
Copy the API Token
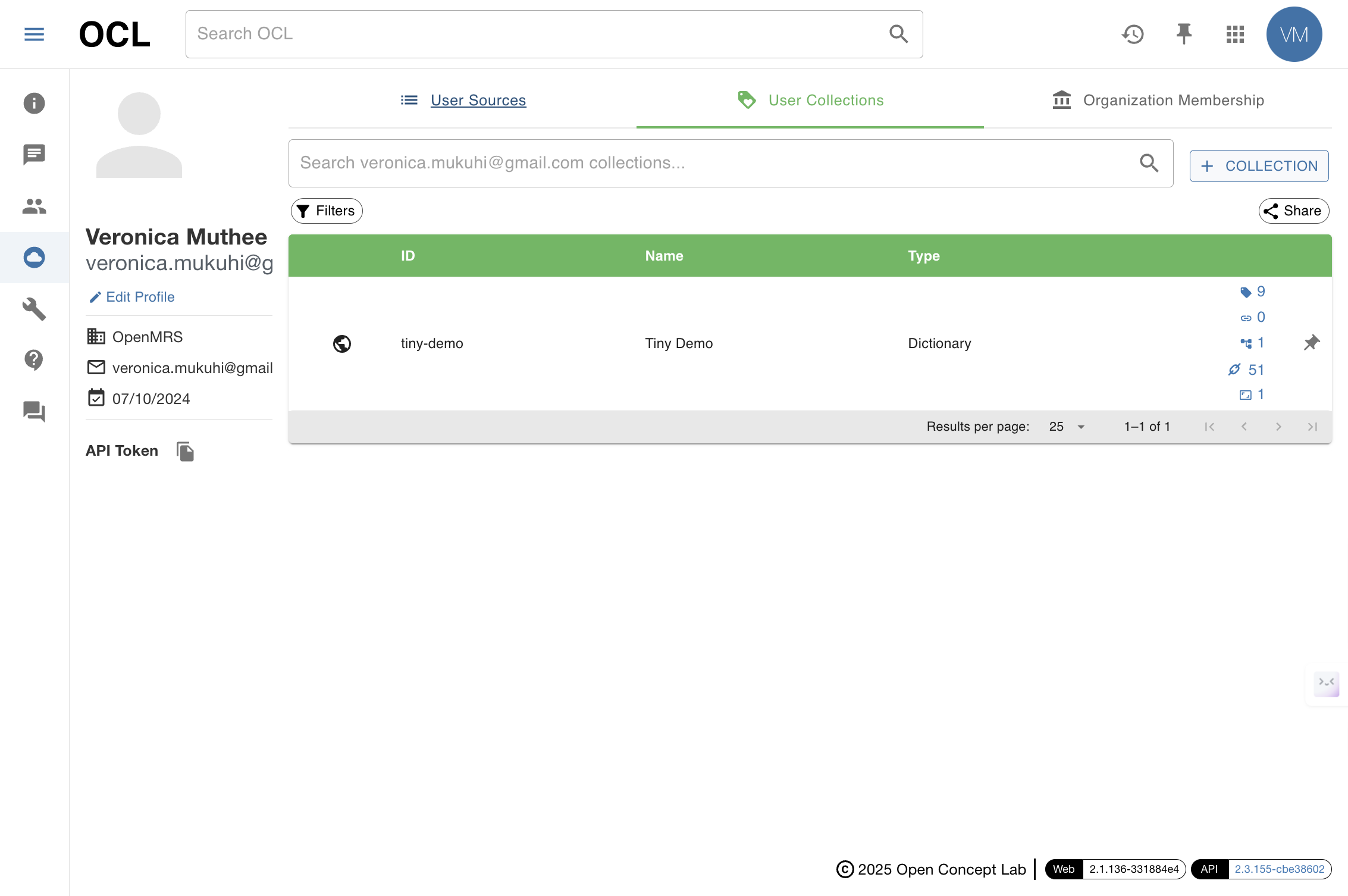[185, 452]
